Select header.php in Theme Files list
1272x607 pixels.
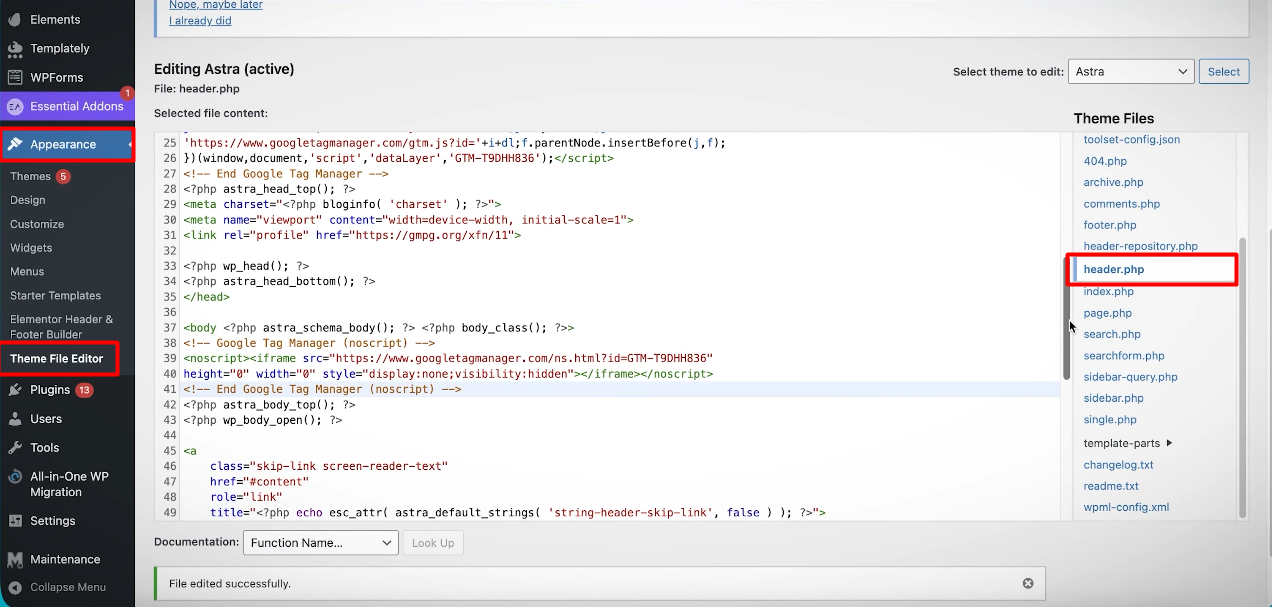(x=1114, y=269)
